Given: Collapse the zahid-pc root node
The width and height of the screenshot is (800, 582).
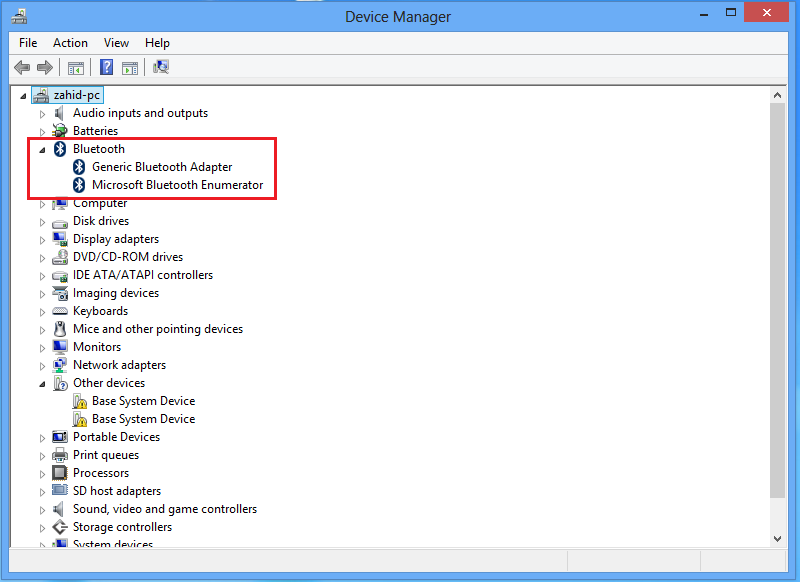Looking at the screenshot, I should click(x=23, y=96).
